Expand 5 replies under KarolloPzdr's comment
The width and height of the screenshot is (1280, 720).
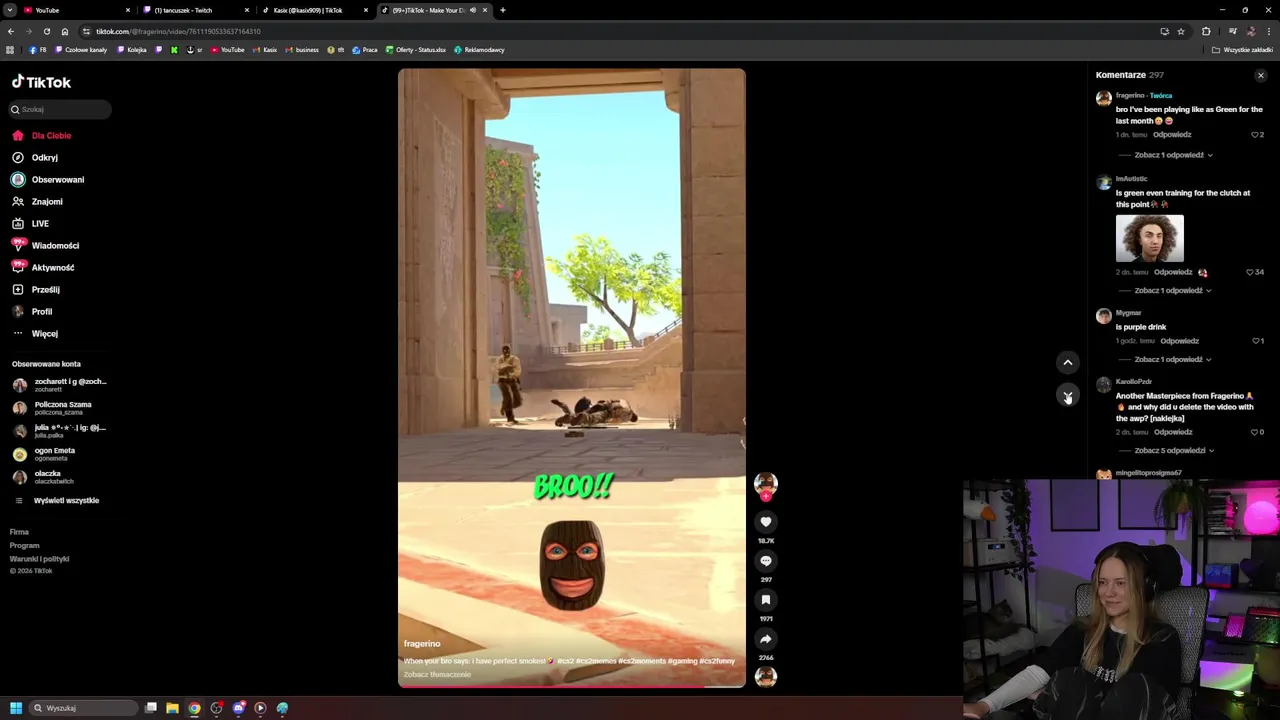pos(1173,451)
